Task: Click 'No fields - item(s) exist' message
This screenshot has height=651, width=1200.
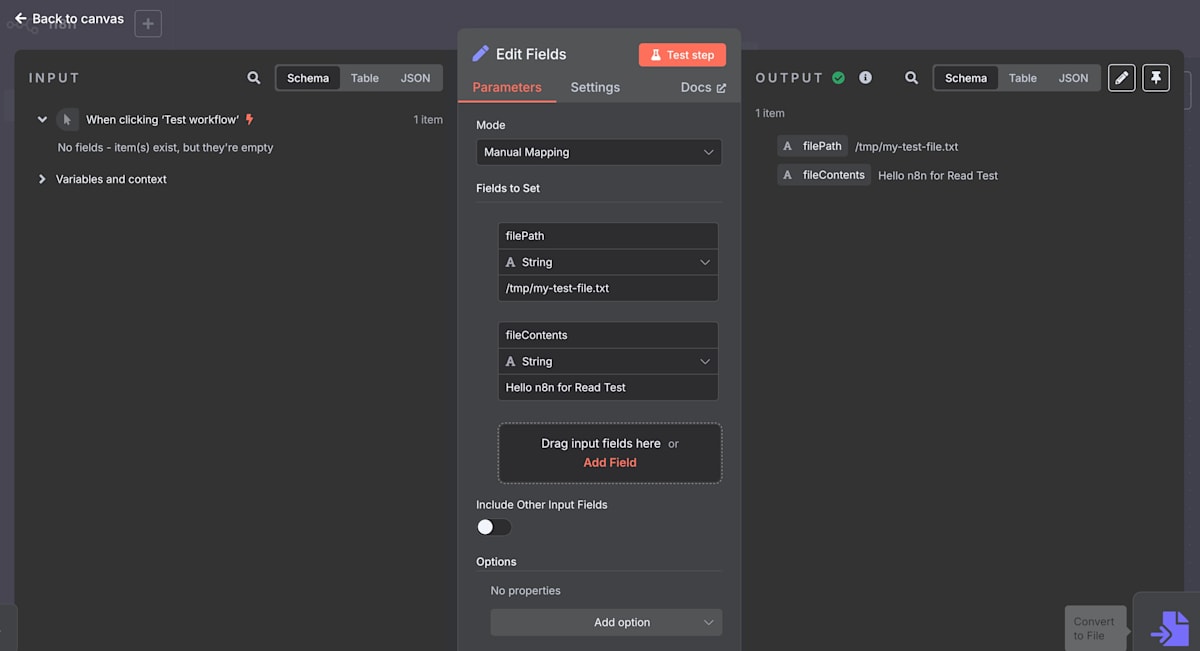Action: click(x=165, y=147)
